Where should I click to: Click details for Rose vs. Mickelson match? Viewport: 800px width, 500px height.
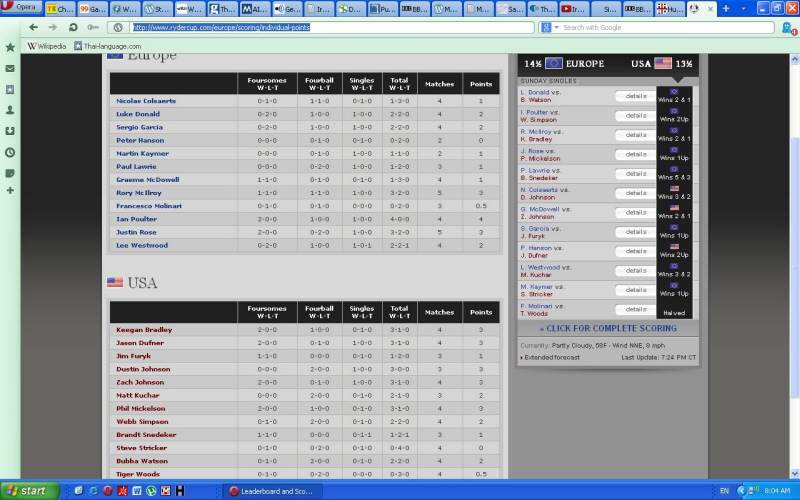(636, 154)
